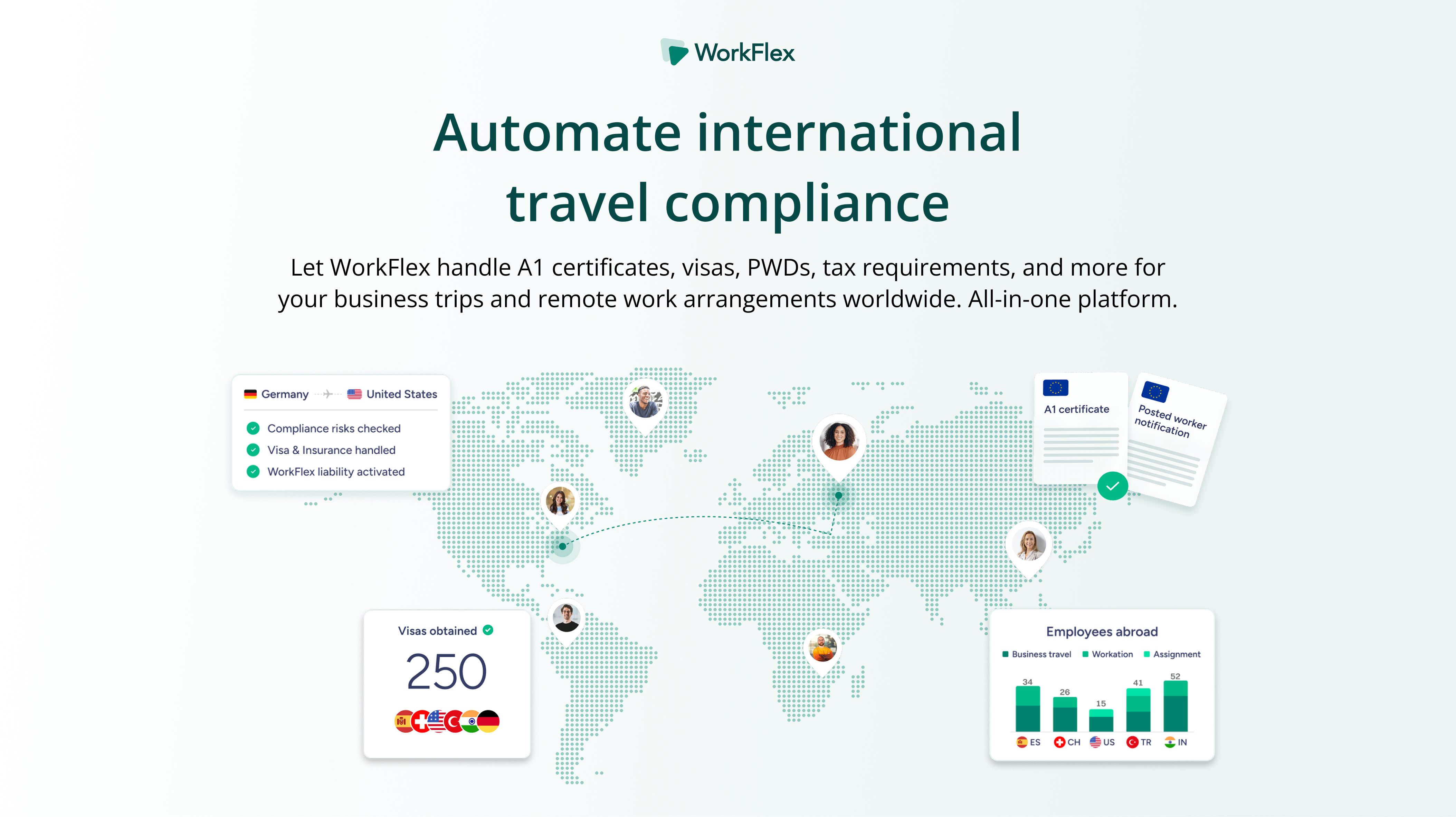The image size is (1456, 817).
Task: Click the WorkFlex brand name text
Action: [744, 52]
